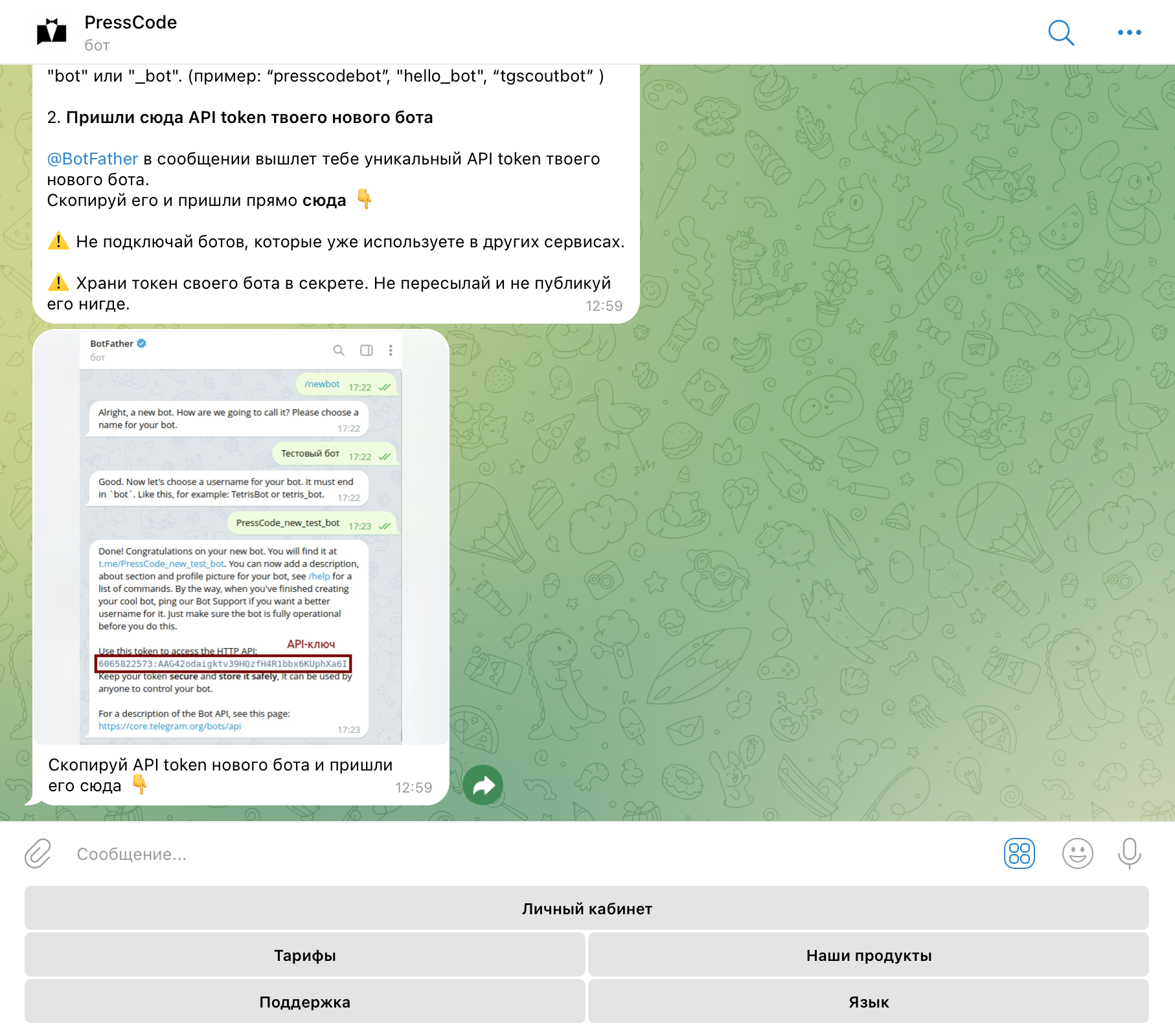Open PressCode profile via its avatar
The height and width of the screenshot is (1036, 1175).
51,32
